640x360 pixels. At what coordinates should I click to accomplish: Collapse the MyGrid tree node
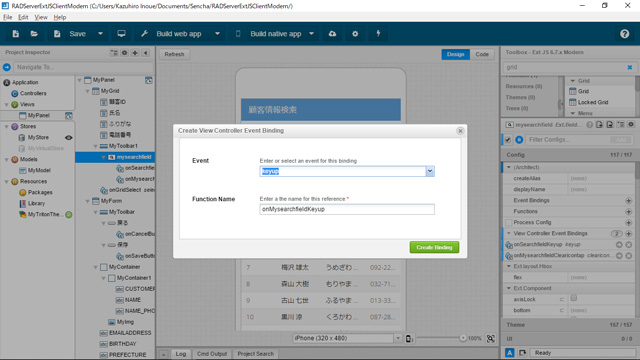(x=87, y=91)
